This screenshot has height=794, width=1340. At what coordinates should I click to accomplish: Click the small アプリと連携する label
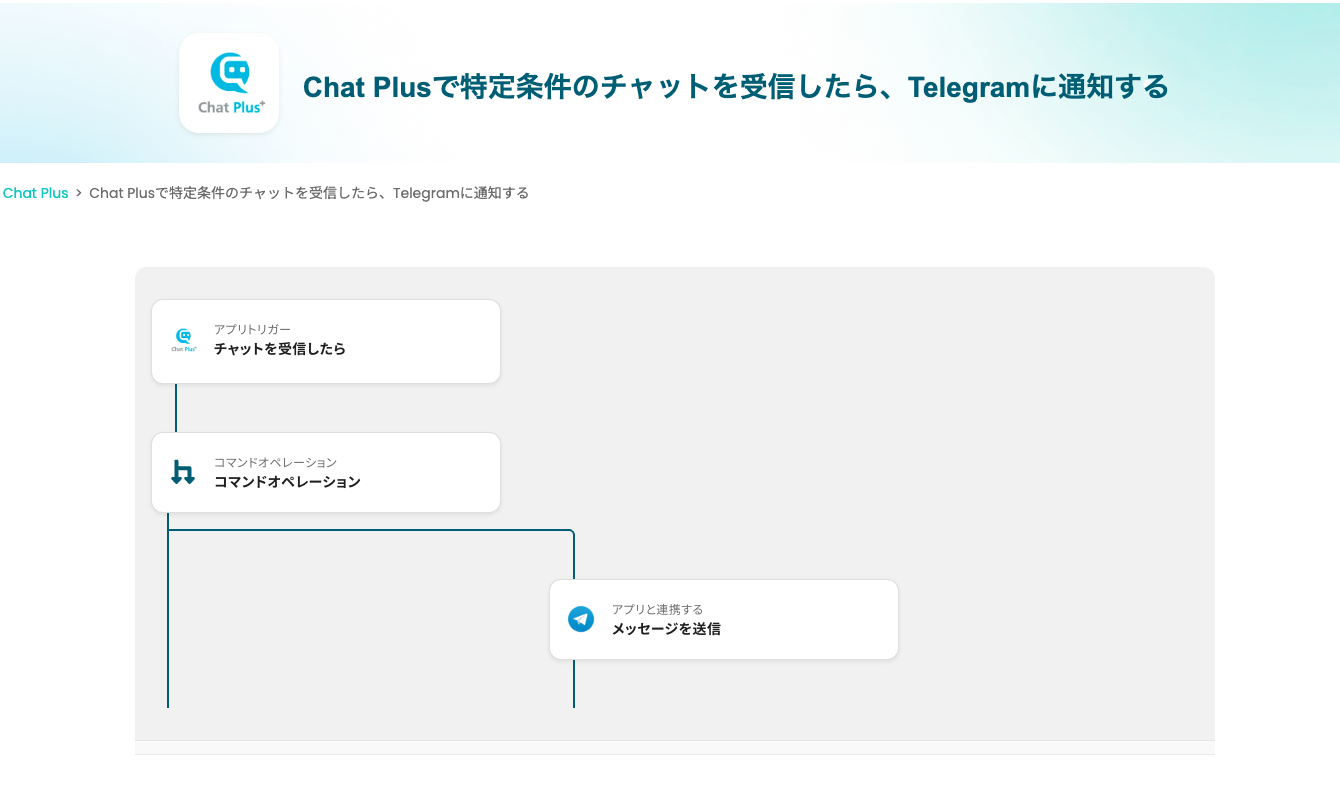click(x=657, y=609)
